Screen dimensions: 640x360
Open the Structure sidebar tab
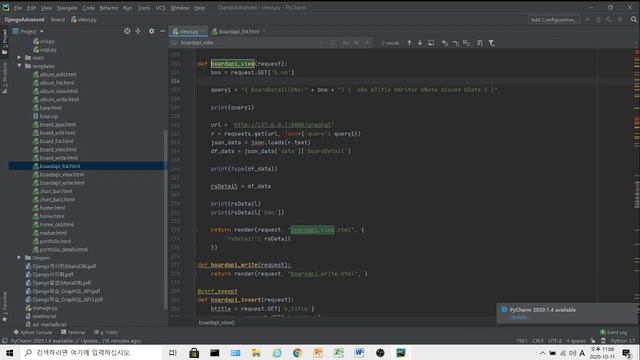pyautogui.click(x=4, y=78)
